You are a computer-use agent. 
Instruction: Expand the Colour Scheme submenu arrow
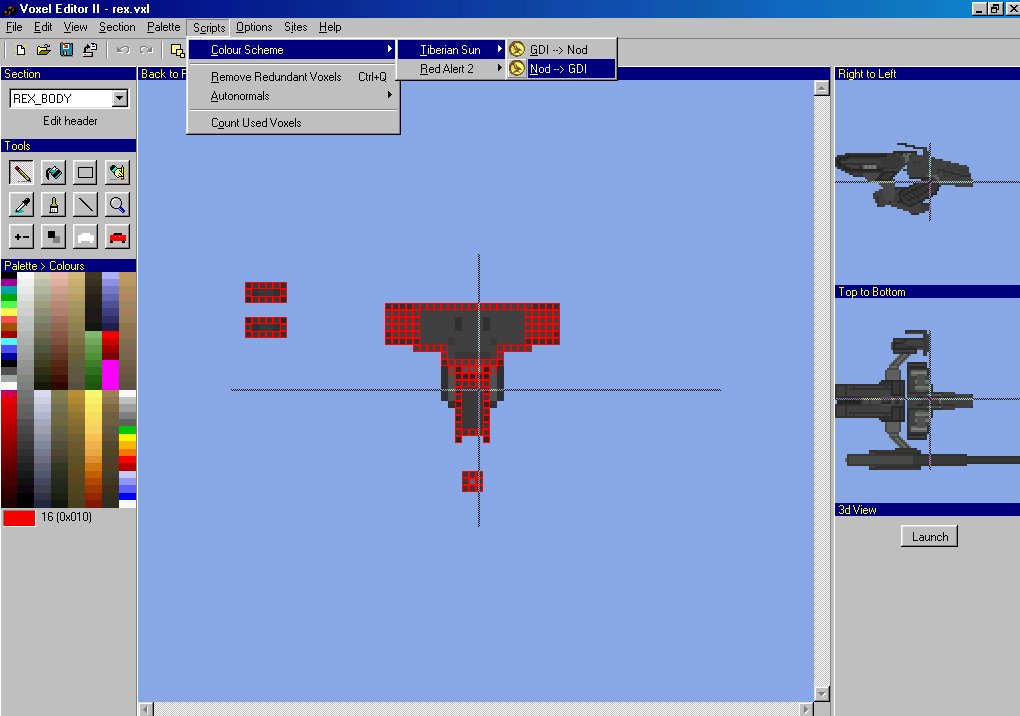click(390, 49)
